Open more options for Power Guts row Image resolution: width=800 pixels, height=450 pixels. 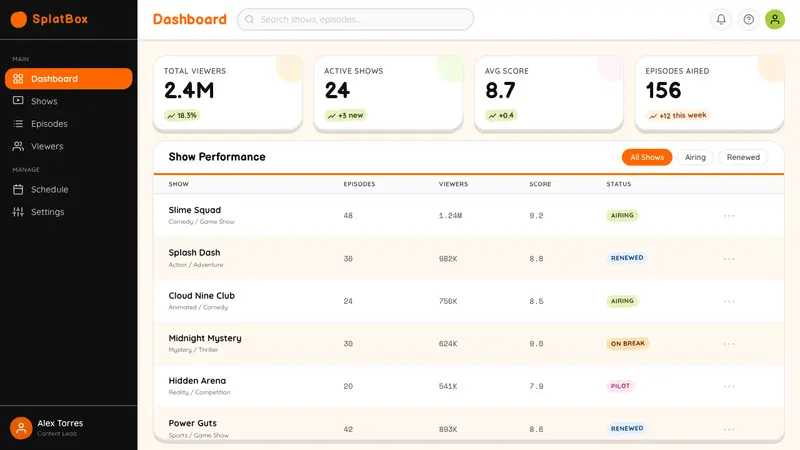729,429
